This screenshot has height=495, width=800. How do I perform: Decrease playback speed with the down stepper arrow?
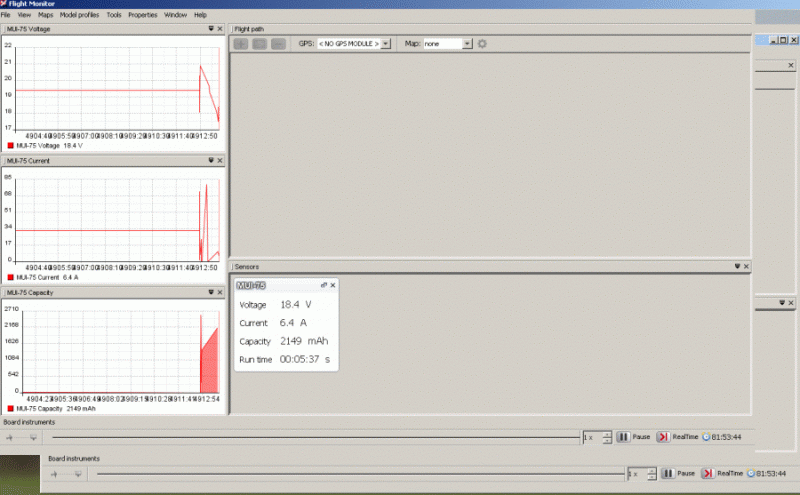coord(607,440)
